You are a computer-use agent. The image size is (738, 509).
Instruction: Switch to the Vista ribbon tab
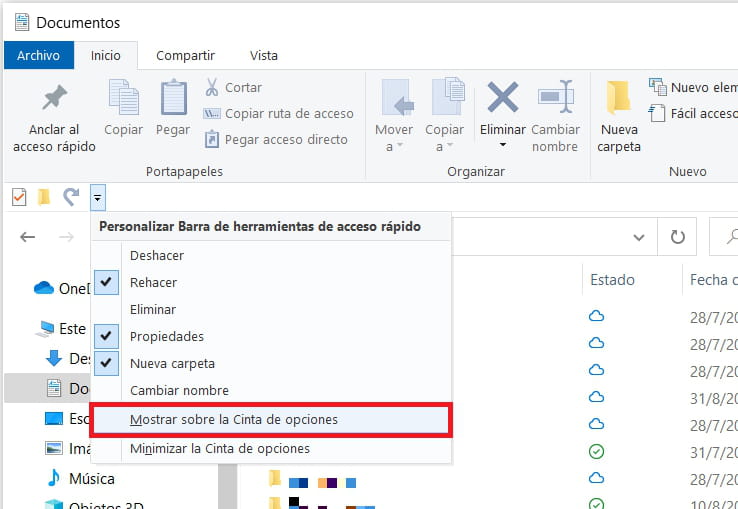coord(264,55)
